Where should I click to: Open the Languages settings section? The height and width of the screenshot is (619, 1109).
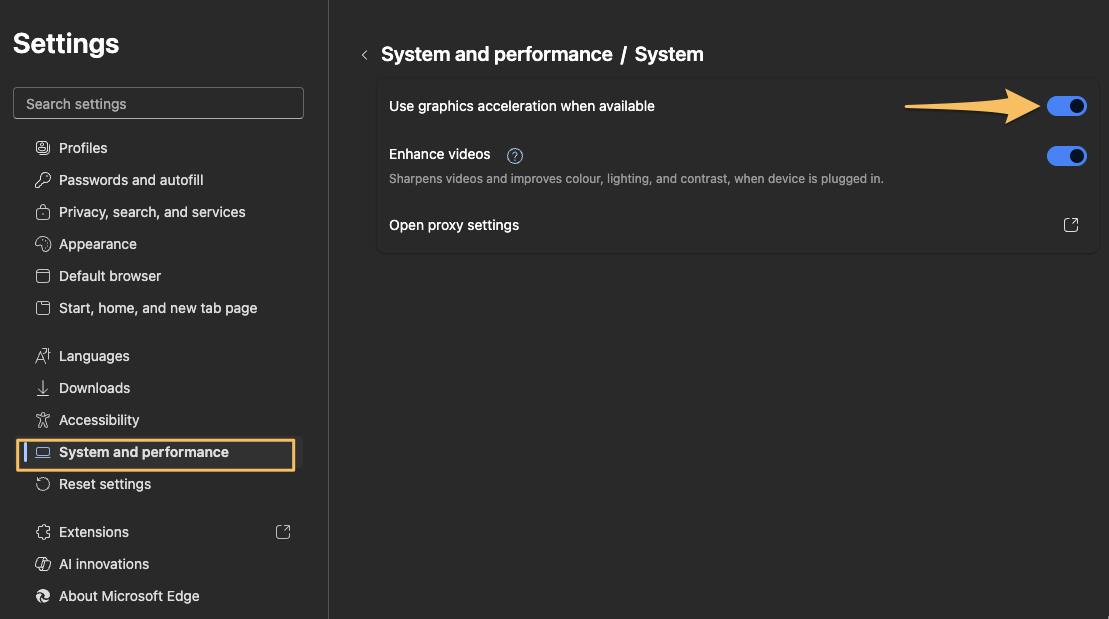tap(94, 356)
